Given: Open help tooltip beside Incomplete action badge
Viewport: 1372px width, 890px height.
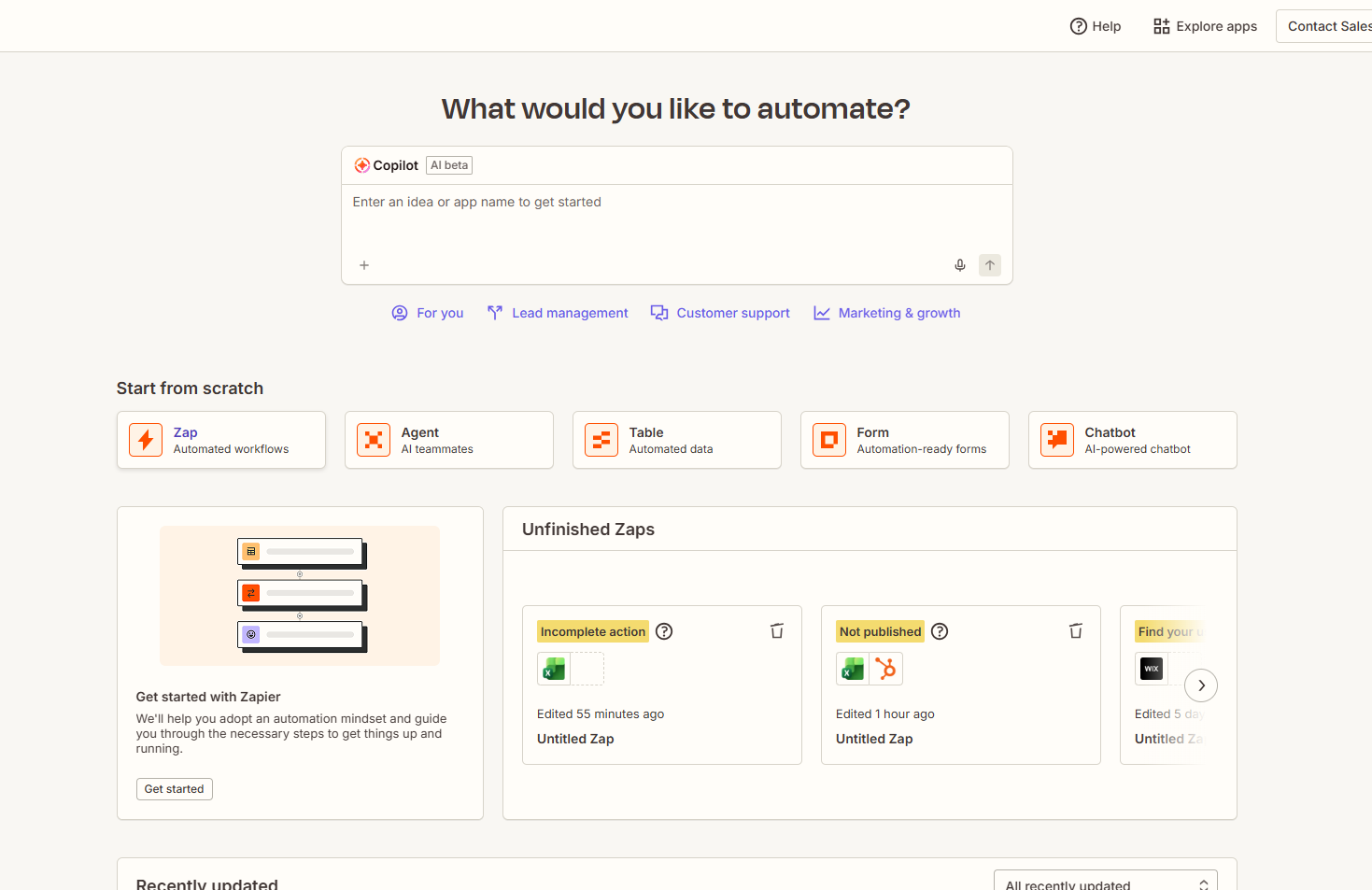Looking at the screenshot, I should 664,631.
